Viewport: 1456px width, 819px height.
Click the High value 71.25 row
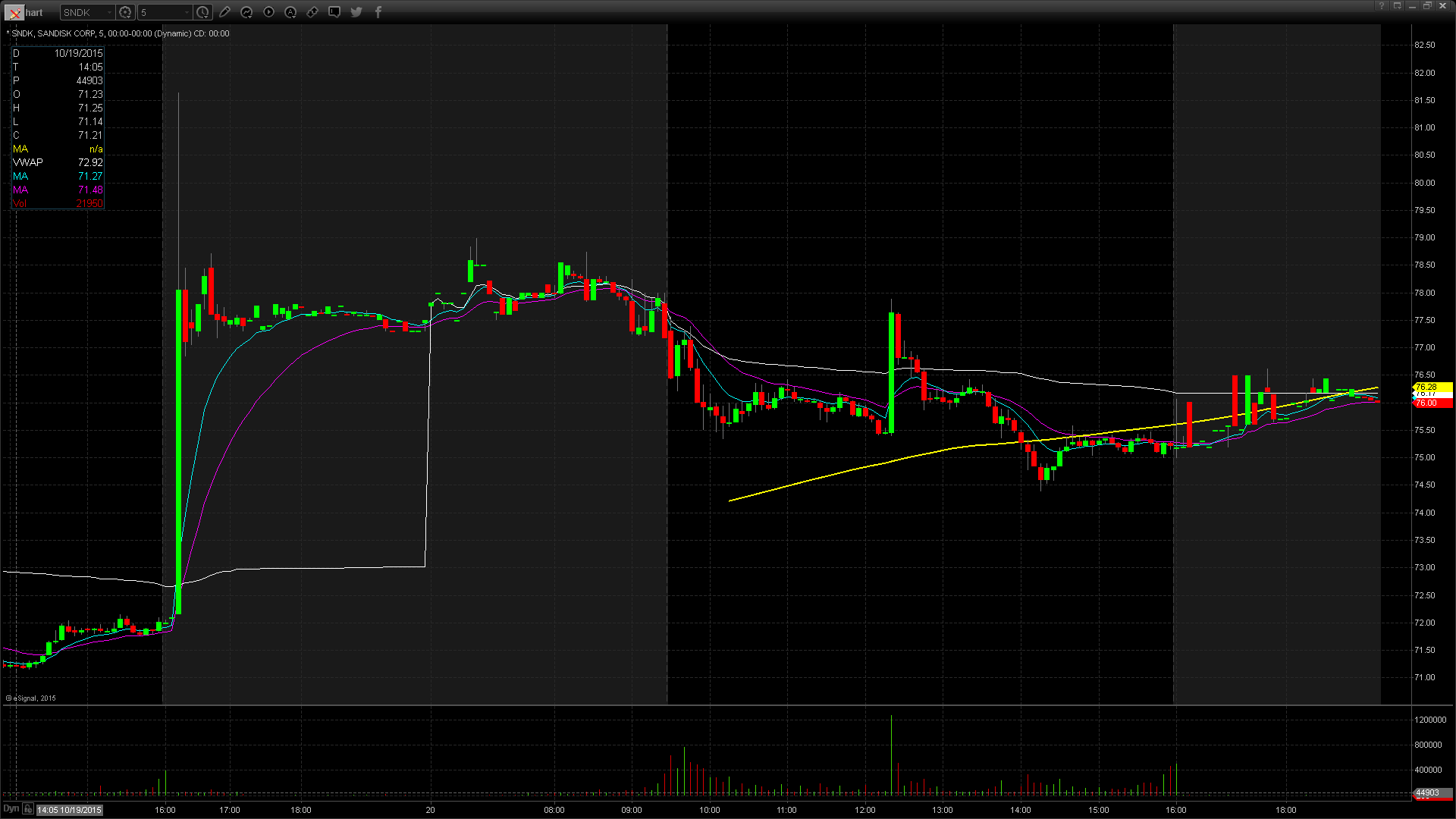pyautogui.click(x=58, y=108)
